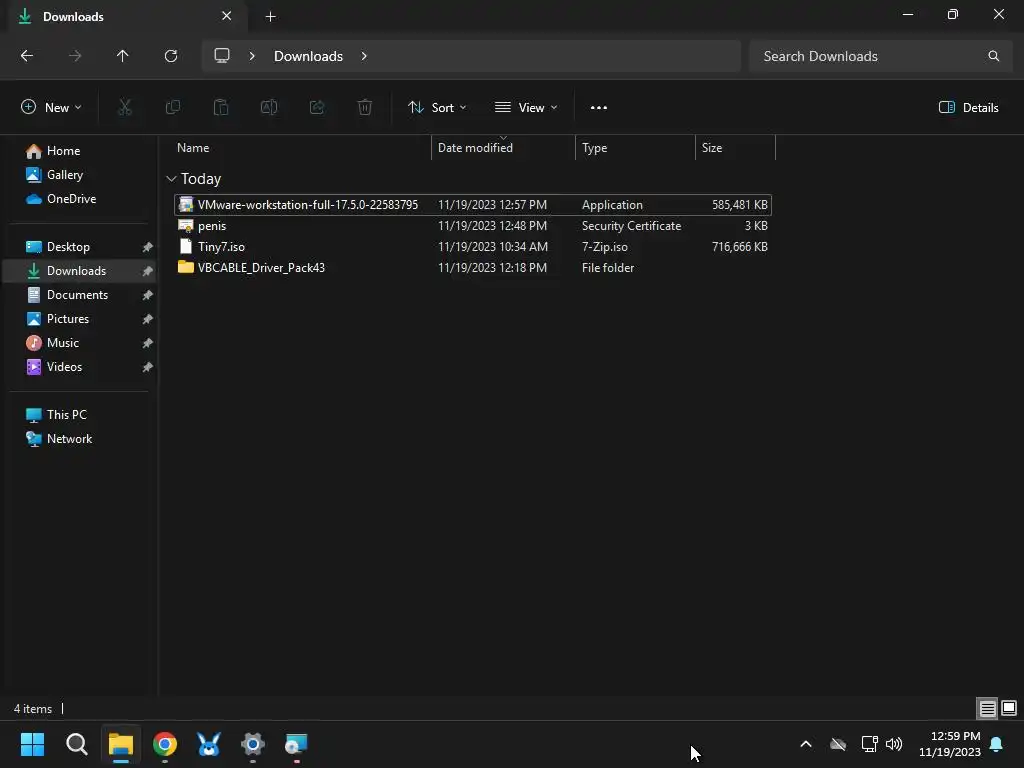Click the Copy icon in toolbar
This screenshot has width=1024, height=768.
tap(172, 107)
